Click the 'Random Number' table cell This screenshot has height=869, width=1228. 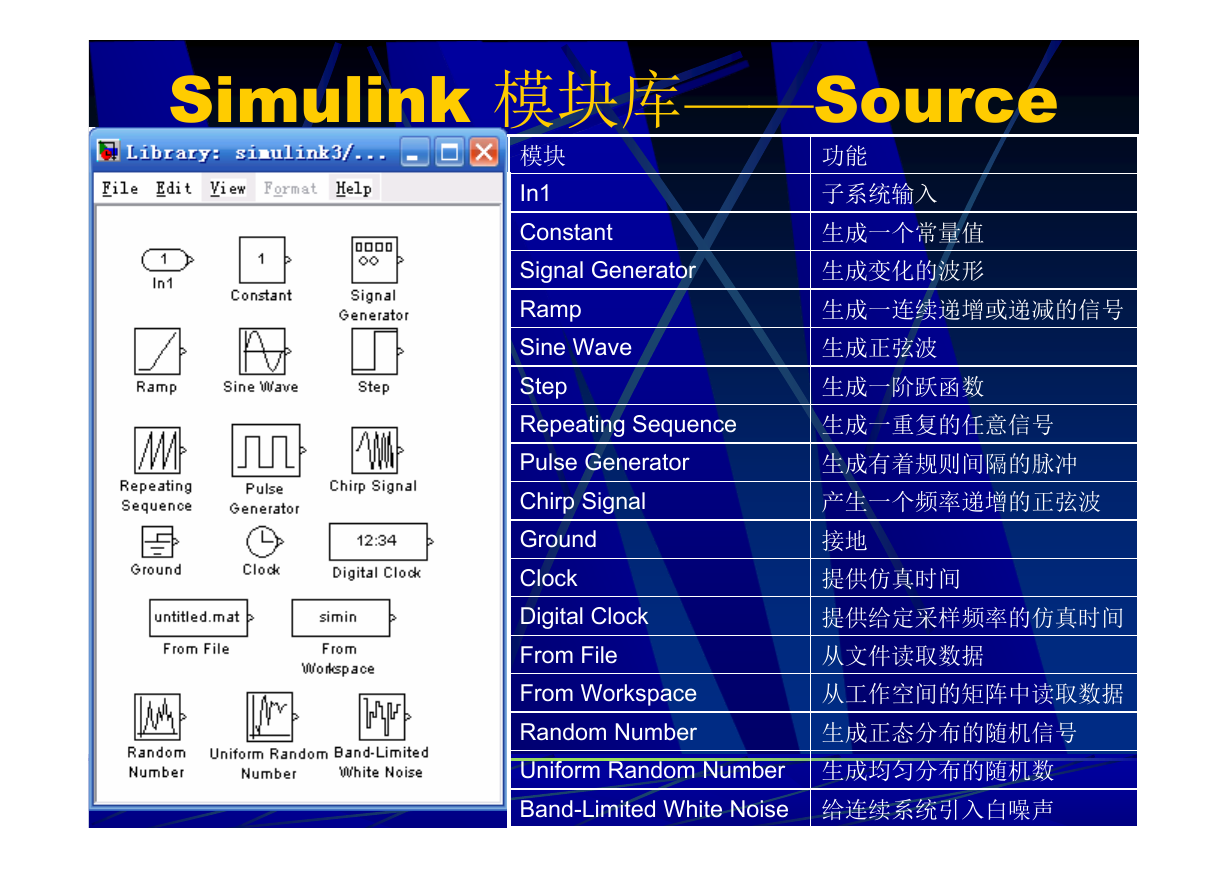(660, 732)
